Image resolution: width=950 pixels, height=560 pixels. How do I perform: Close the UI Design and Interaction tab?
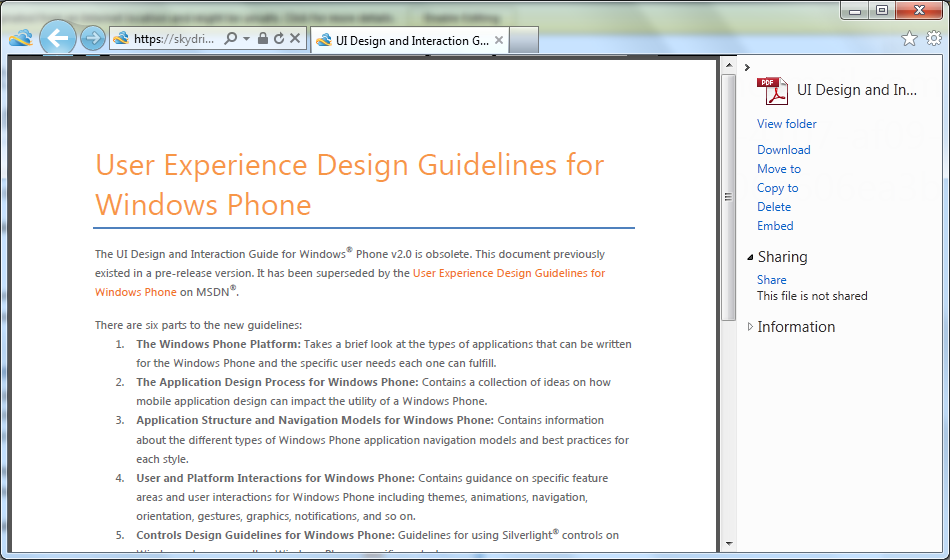coord(499,40)
